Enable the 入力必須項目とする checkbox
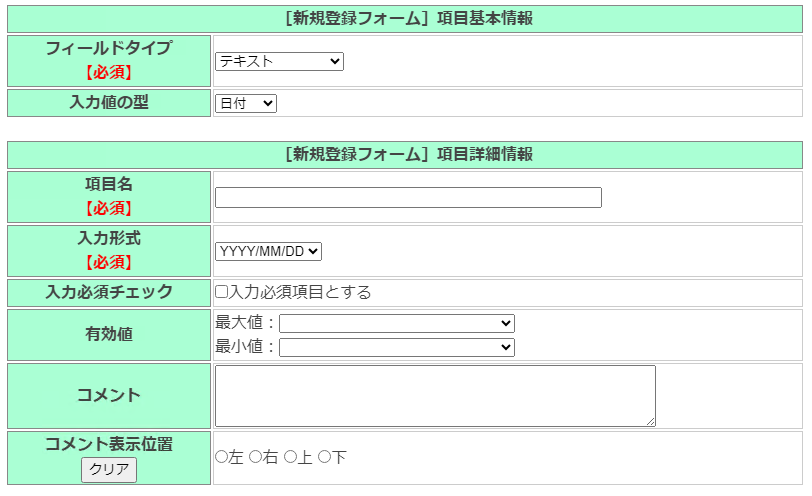Image resolution: width=812 pixels, height=496 pixels. click(x=222, y=292)
